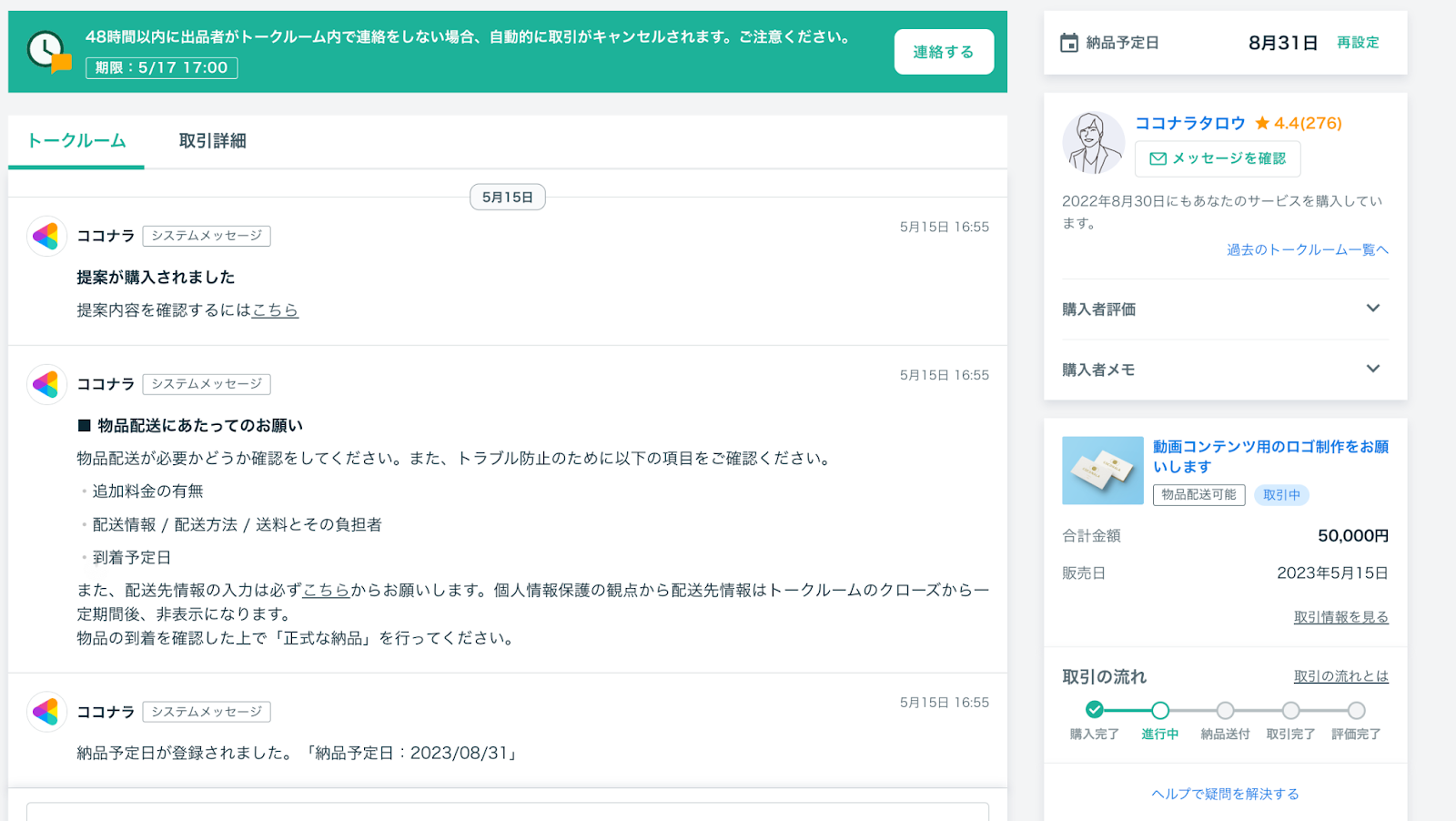Image resolution: width=1456 pixels, height=821 pixels.
Task: Expand the 購入者評価 section
Action: click(x=1372, y=309)
